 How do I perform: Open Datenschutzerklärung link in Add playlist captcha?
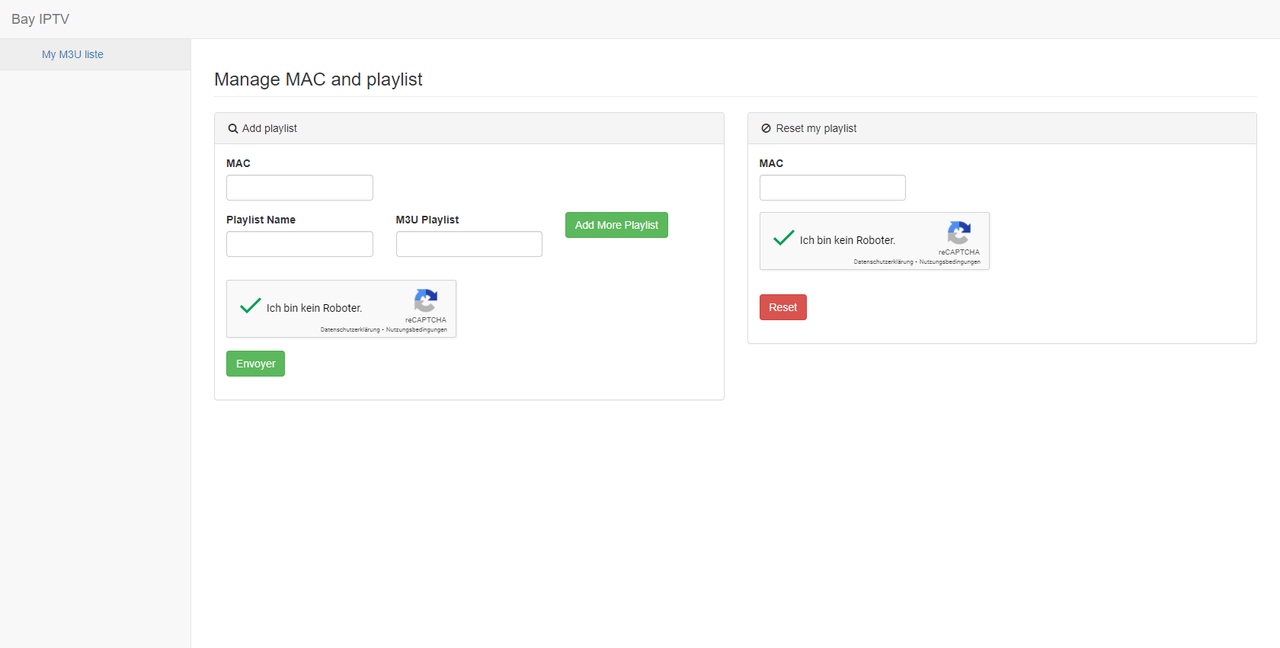click(350, 330)
